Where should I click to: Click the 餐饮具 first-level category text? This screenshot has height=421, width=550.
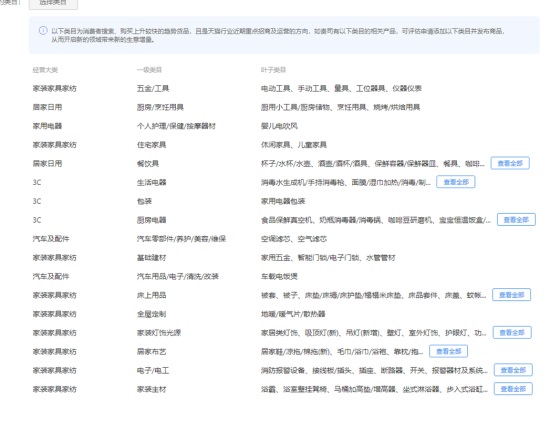148,163
